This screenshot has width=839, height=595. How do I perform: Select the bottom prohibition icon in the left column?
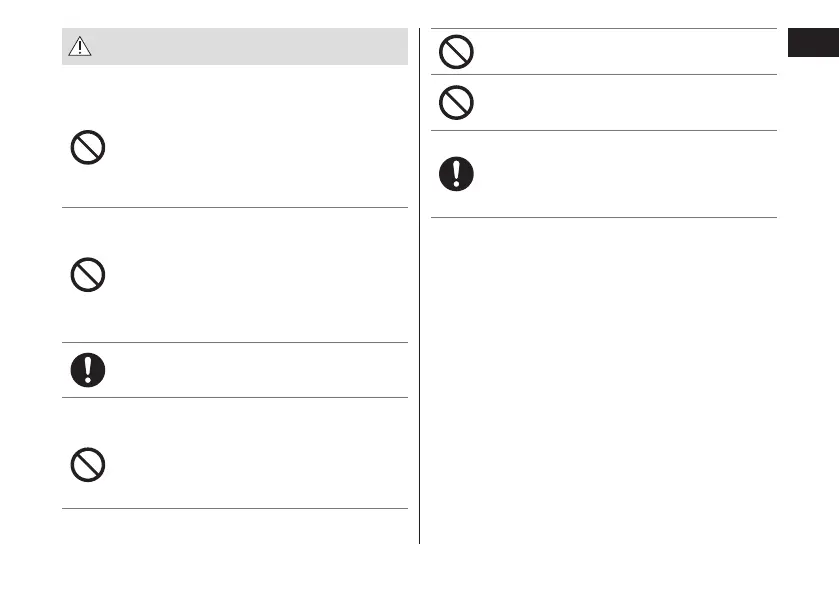pyautogui.click(x=87, y=464)
